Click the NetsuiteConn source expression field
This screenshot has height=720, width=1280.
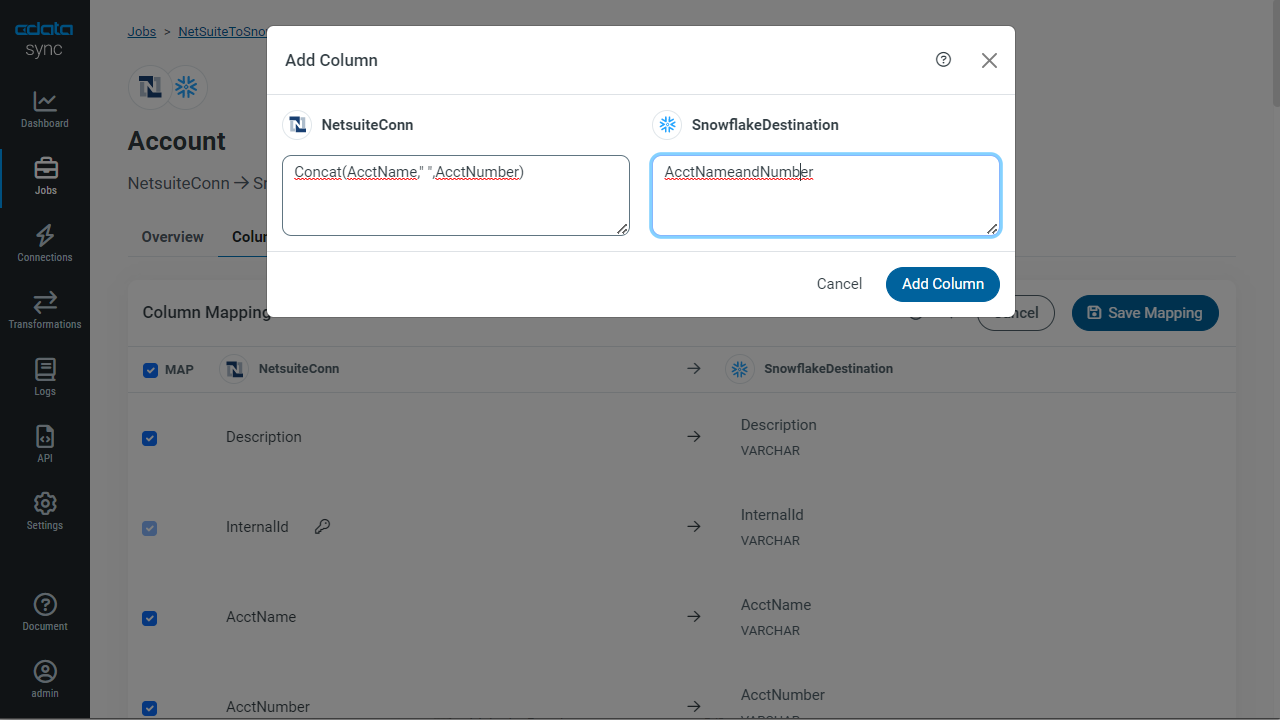point(456,196)
